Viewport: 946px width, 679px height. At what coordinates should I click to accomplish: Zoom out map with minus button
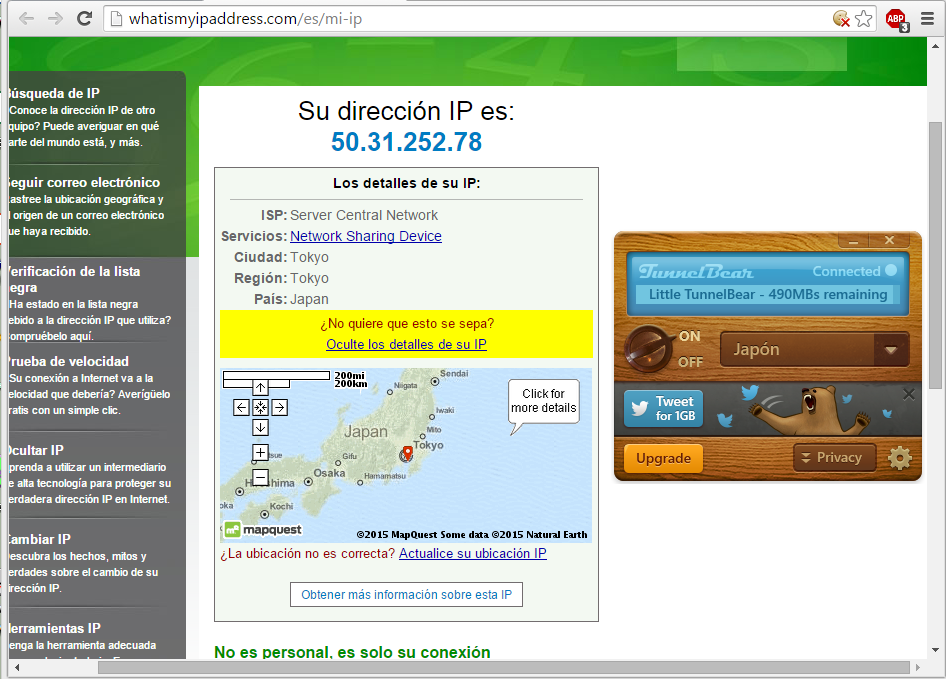click(x=260, y=477)
